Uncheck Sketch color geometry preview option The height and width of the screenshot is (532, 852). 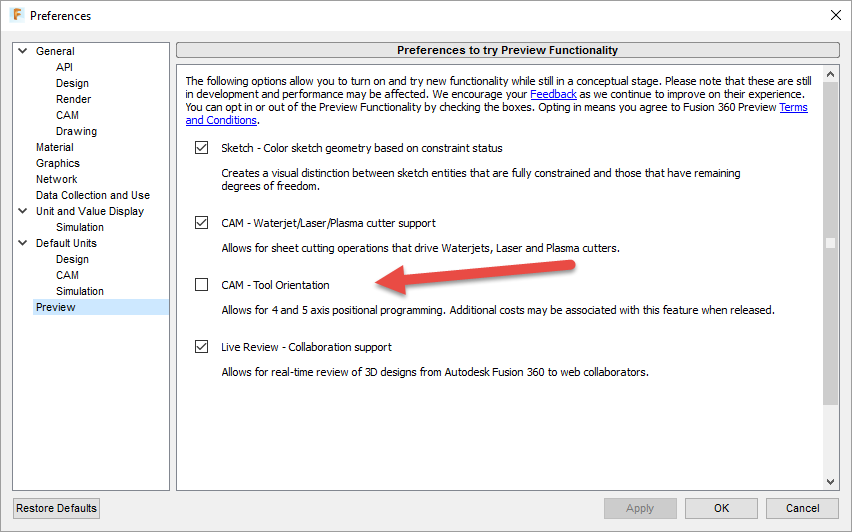point(202,148)
